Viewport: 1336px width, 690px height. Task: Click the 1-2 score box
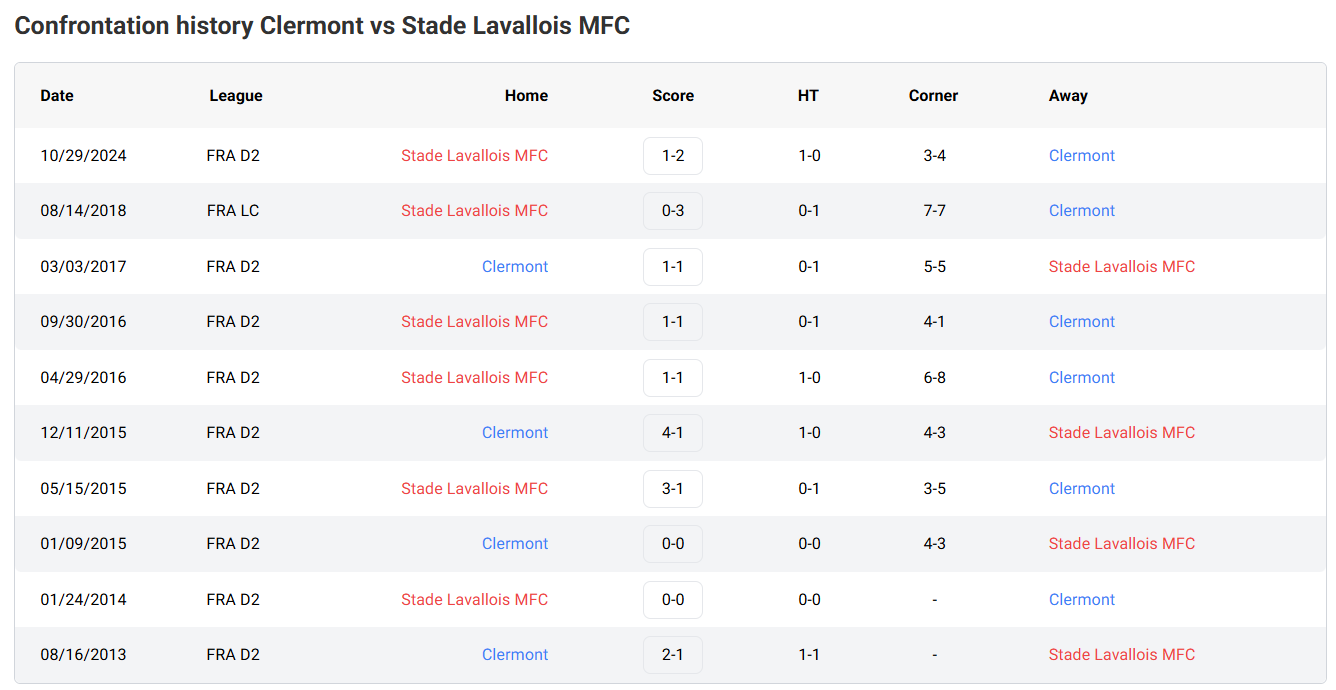[x=672, y=156]
